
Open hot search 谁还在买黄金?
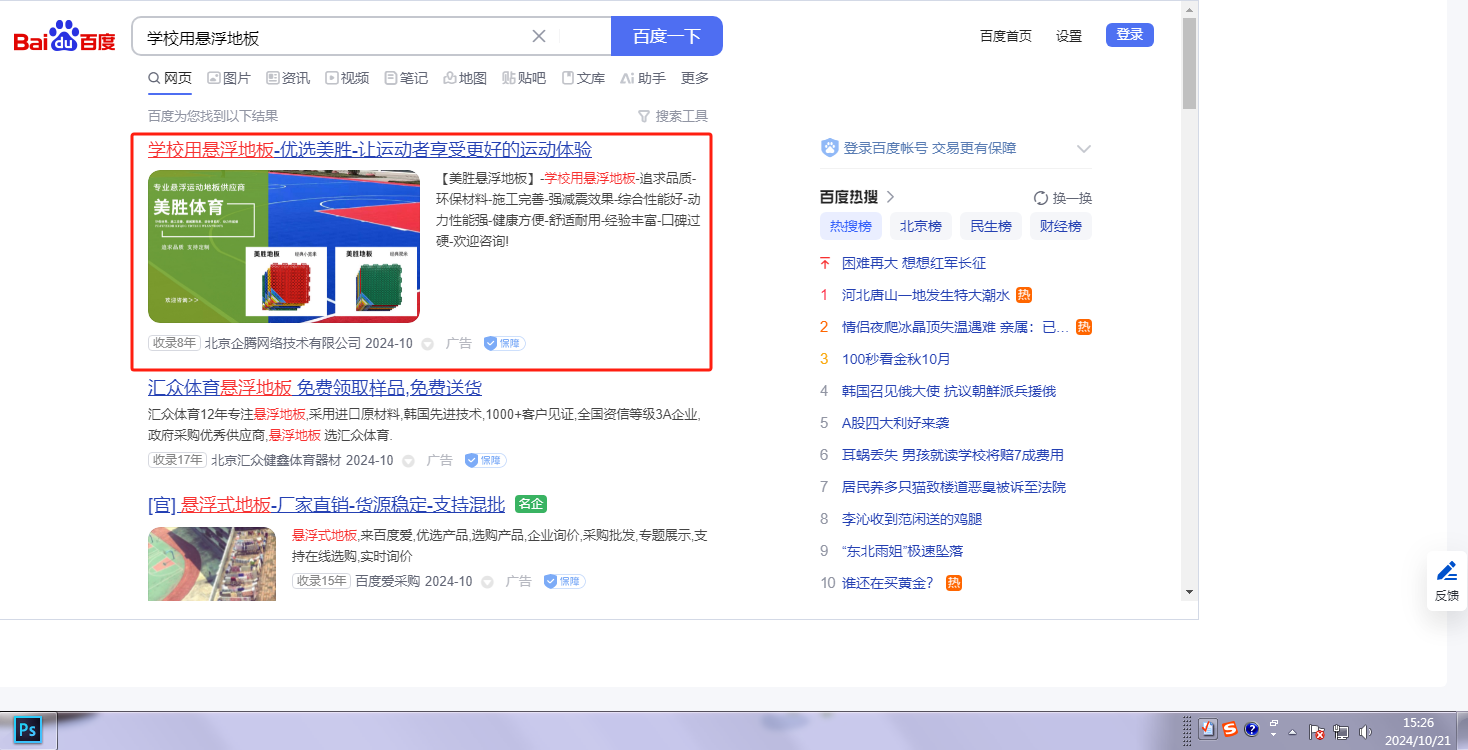click(x=888, y=583)
